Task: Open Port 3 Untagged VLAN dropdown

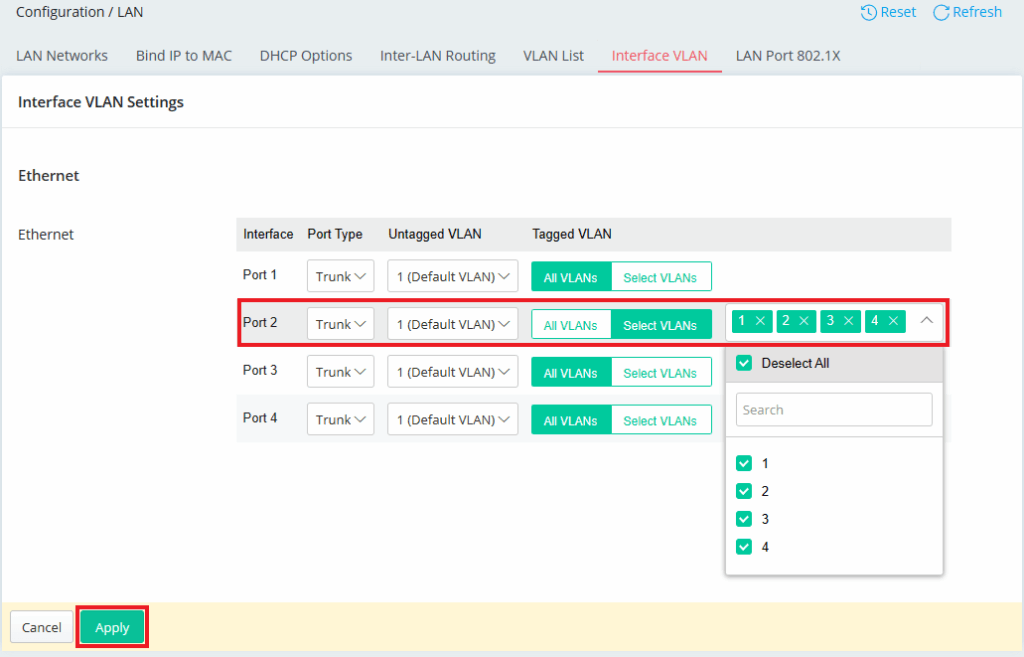Action: click(452, 372)
